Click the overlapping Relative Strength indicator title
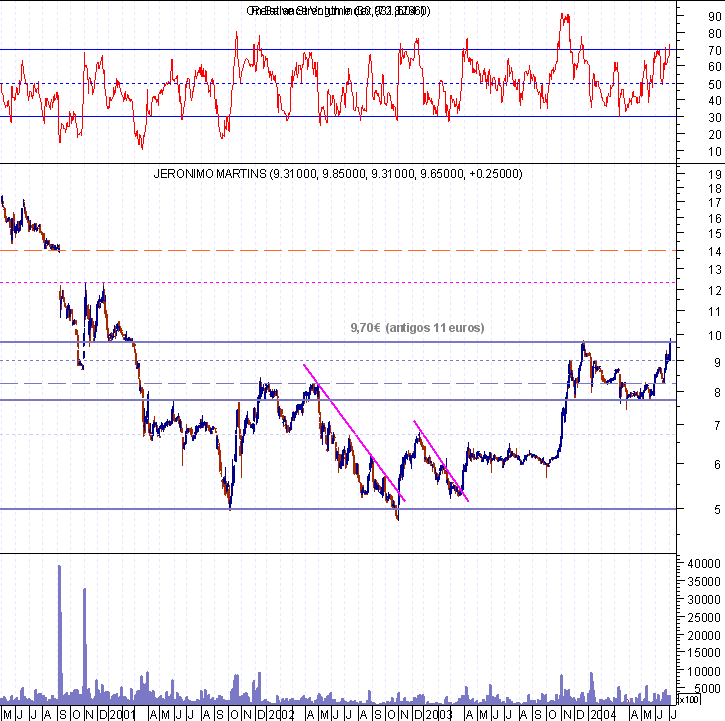The width and height of the screenshot is (725, 721). pyautogui.click(x=338, y=11)
